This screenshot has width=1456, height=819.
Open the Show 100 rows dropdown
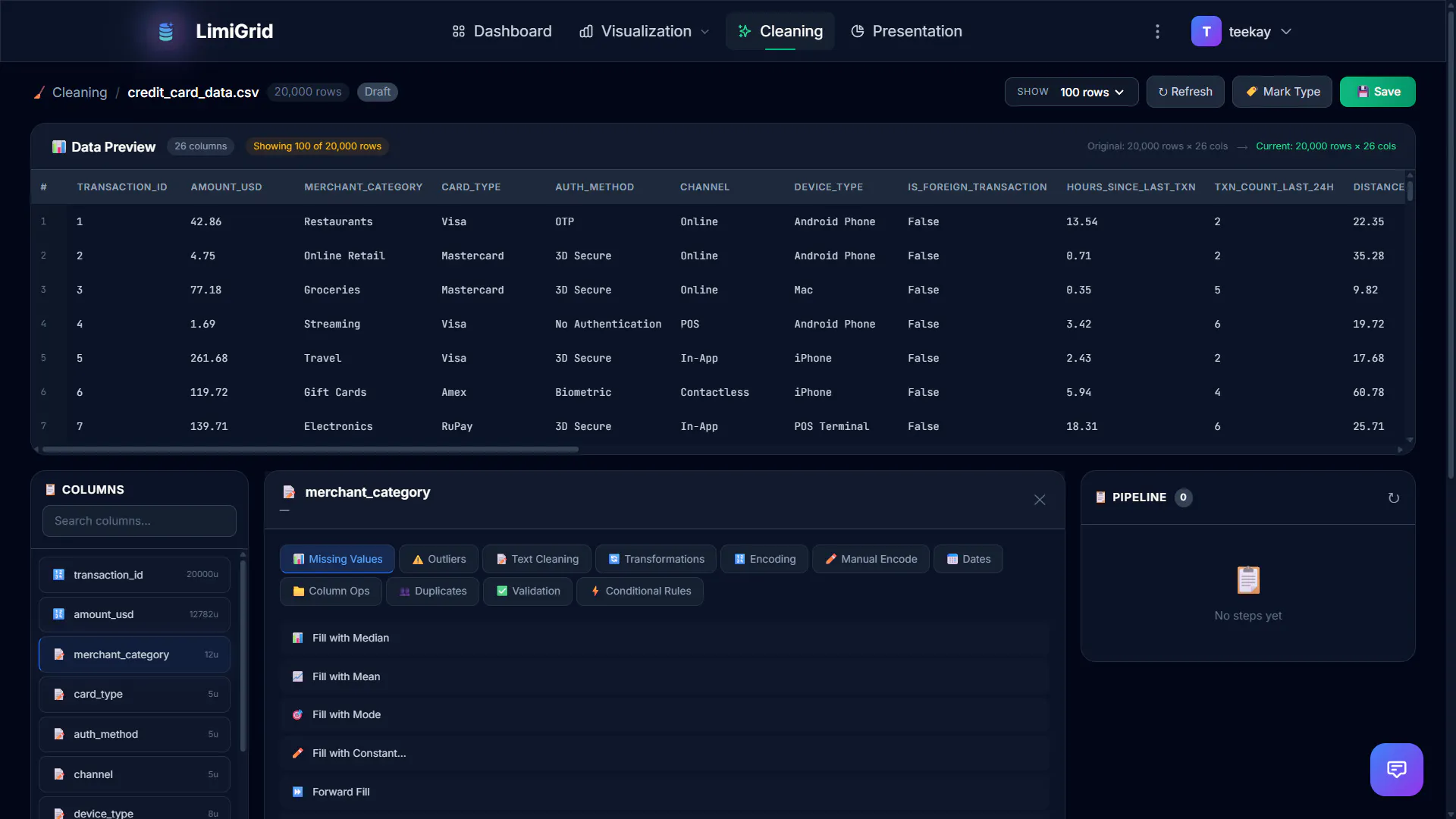click(1071, 92)
